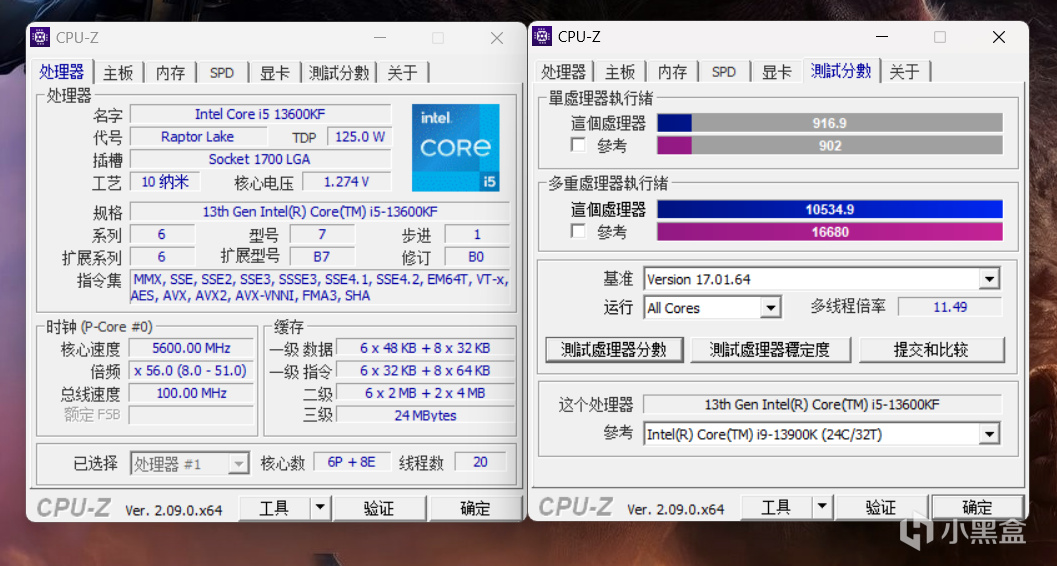
Task: Click 插槽 field Socket 1700 LGA
Action: (x=260, y=160)
